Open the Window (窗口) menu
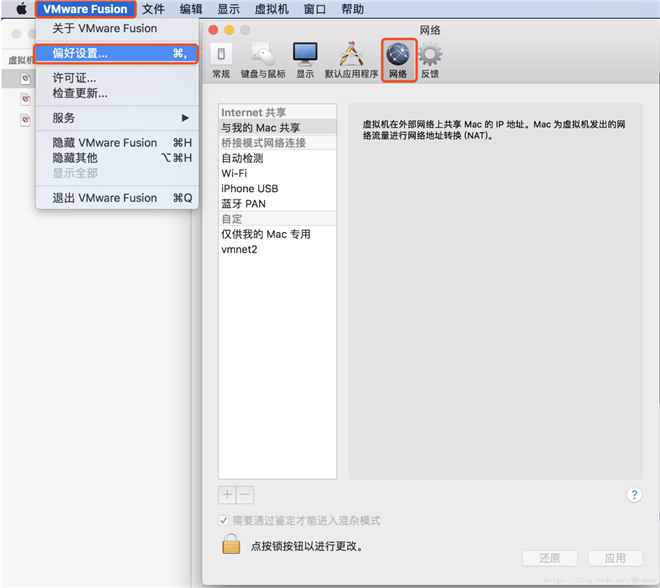 tap(315, 9)
